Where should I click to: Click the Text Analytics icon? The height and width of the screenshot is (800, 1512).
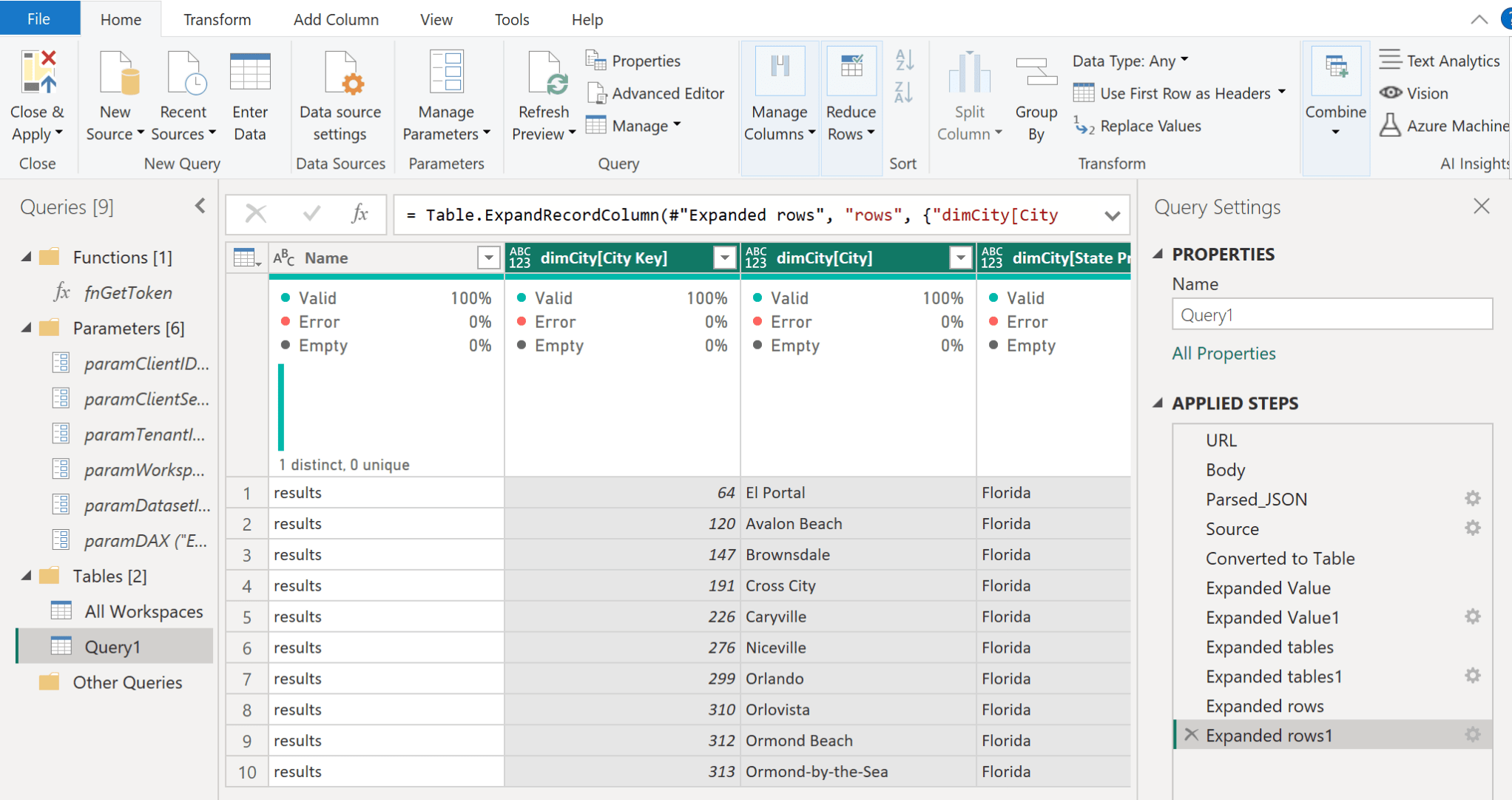tap(1391, 59)
